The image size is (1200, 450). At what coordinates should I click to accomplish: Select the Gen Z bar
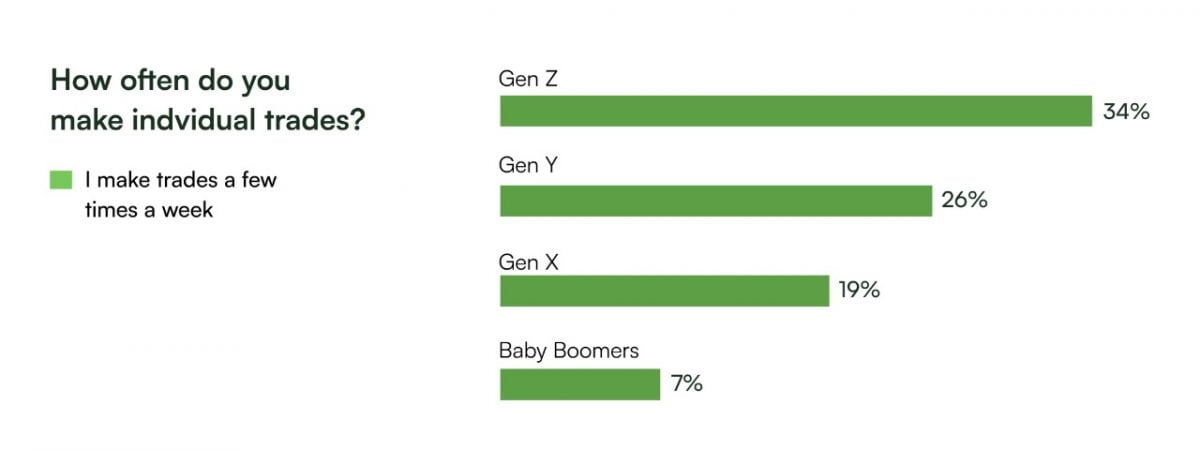(x=796, y=111)
